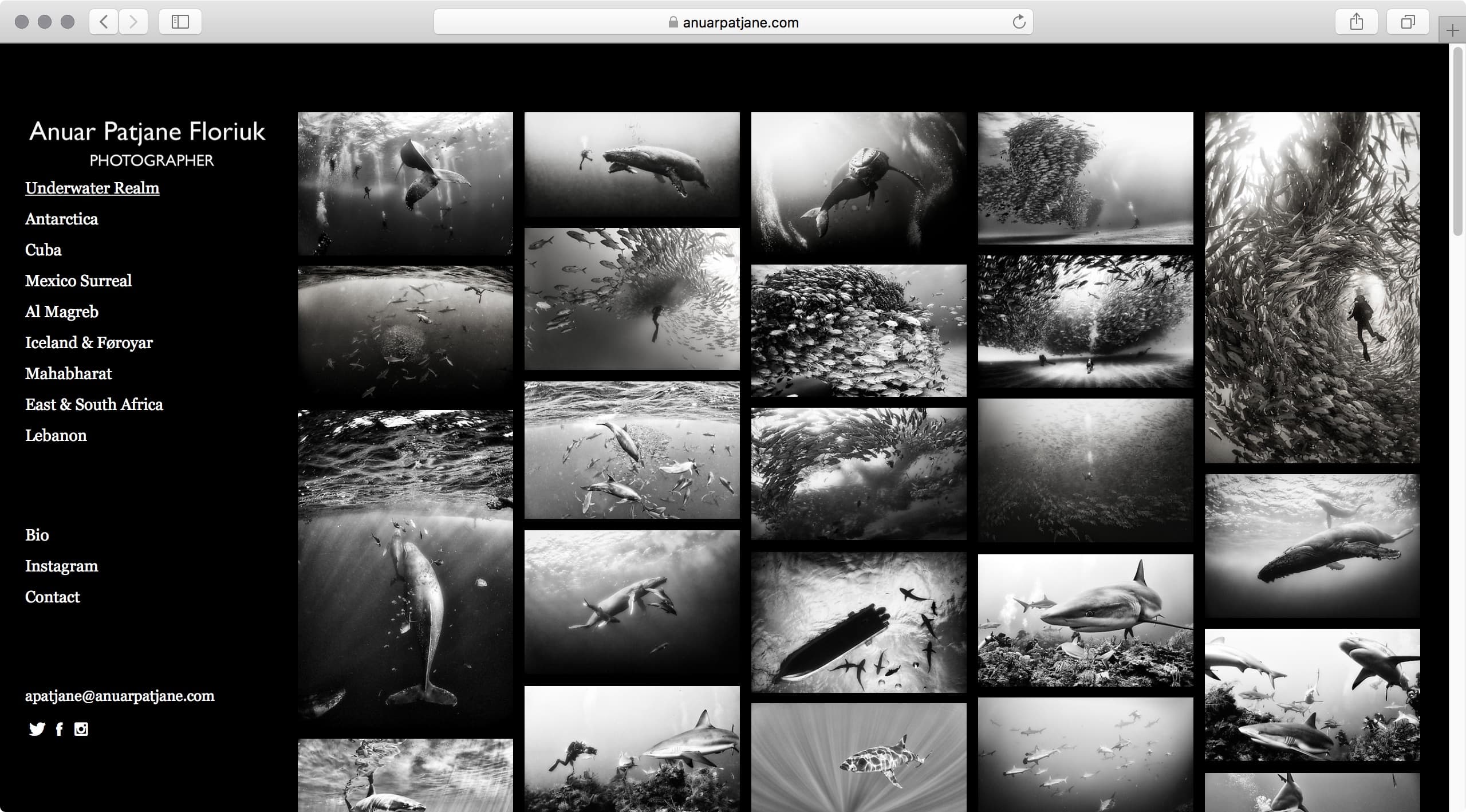Select the Lebanon gallery
Viewport: 1466px width, 812px height.
56,435
